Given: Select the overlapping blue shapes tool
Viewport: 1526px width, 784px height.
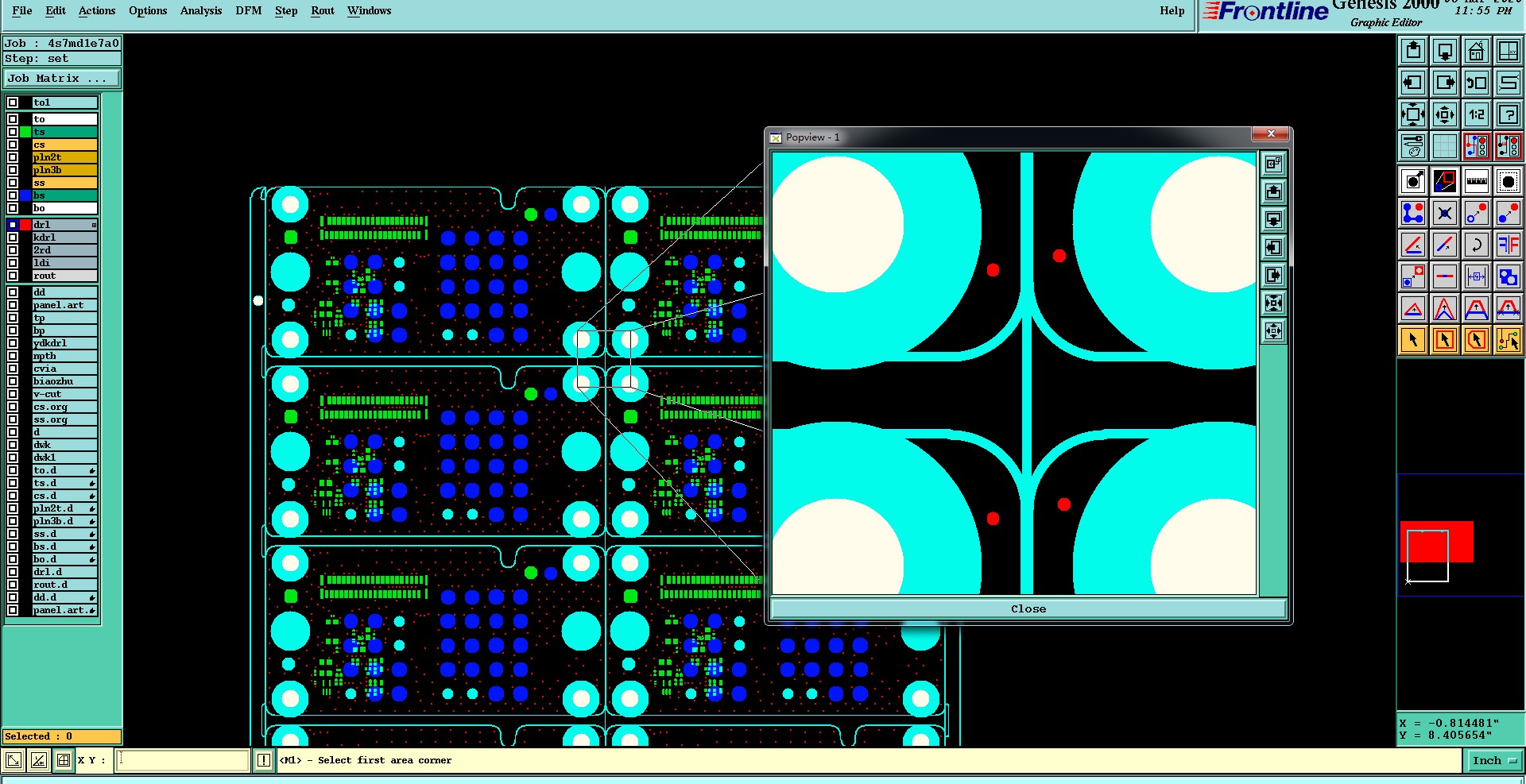Looking at the screenshot, I should click(1509, 276).
